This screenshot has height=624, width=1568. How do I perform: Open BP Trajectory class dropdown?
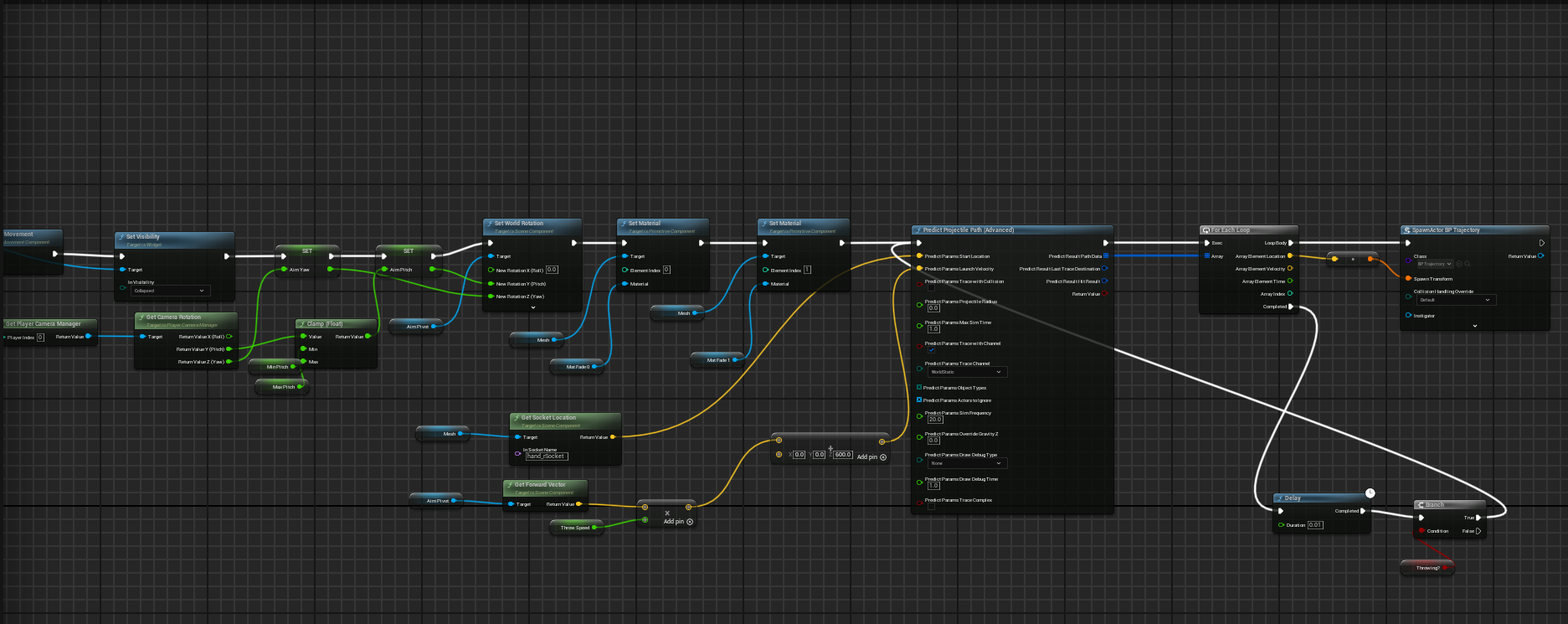pyautogui.click(x=1434, y=264)
